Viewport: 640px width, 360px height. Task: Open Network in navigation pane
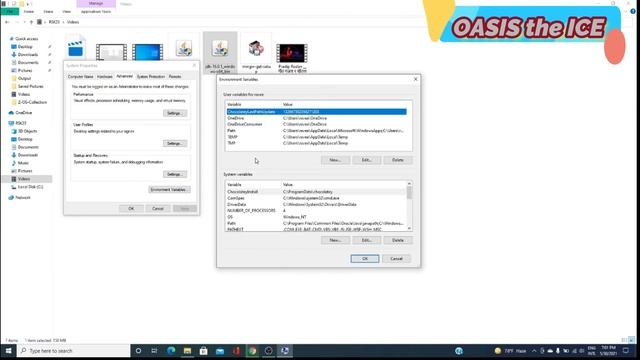[23, 198]
